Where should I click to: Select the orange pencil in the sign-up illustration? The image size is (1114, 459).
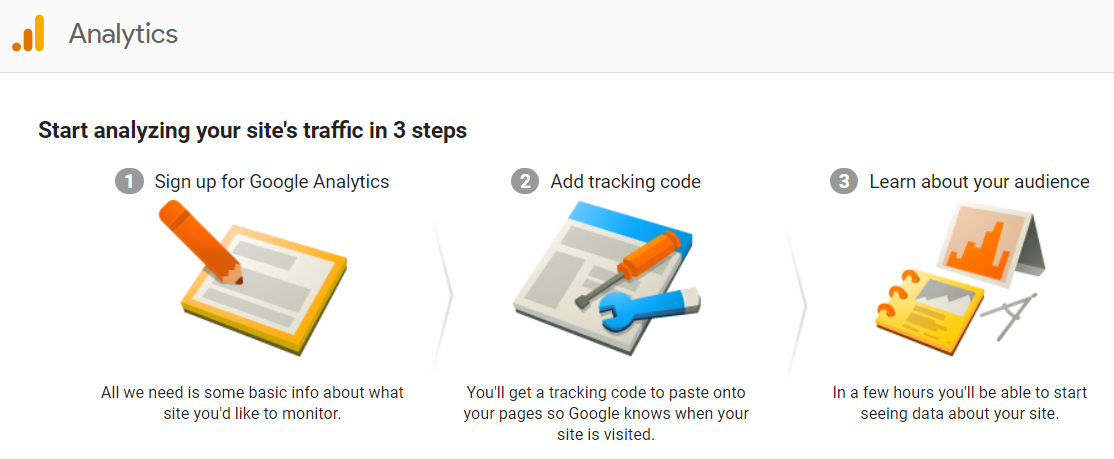point(200,243)
